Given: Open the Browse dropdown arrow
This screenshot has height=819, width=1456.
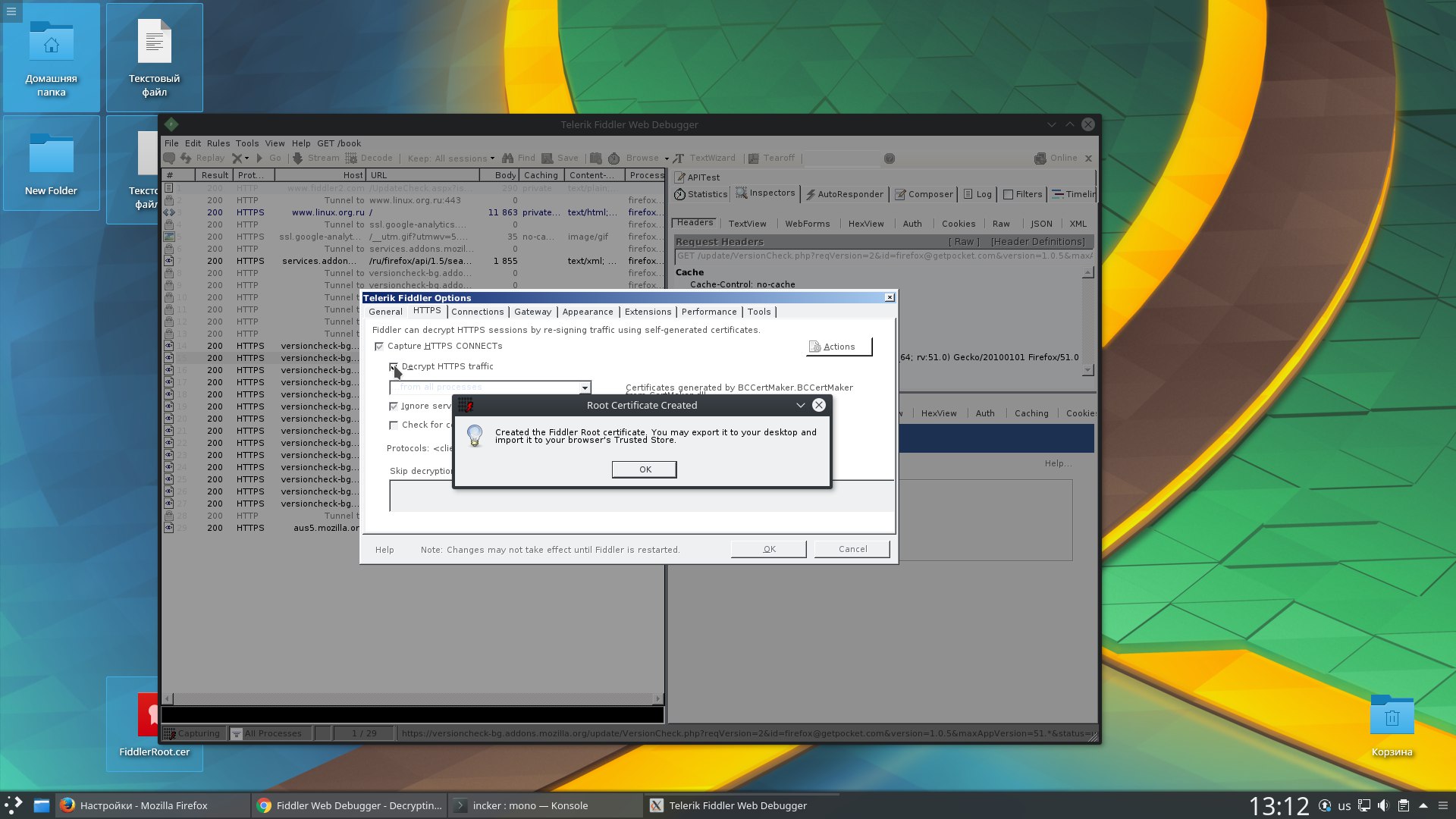Looking at the screenshot, I should tap(667, 159).
